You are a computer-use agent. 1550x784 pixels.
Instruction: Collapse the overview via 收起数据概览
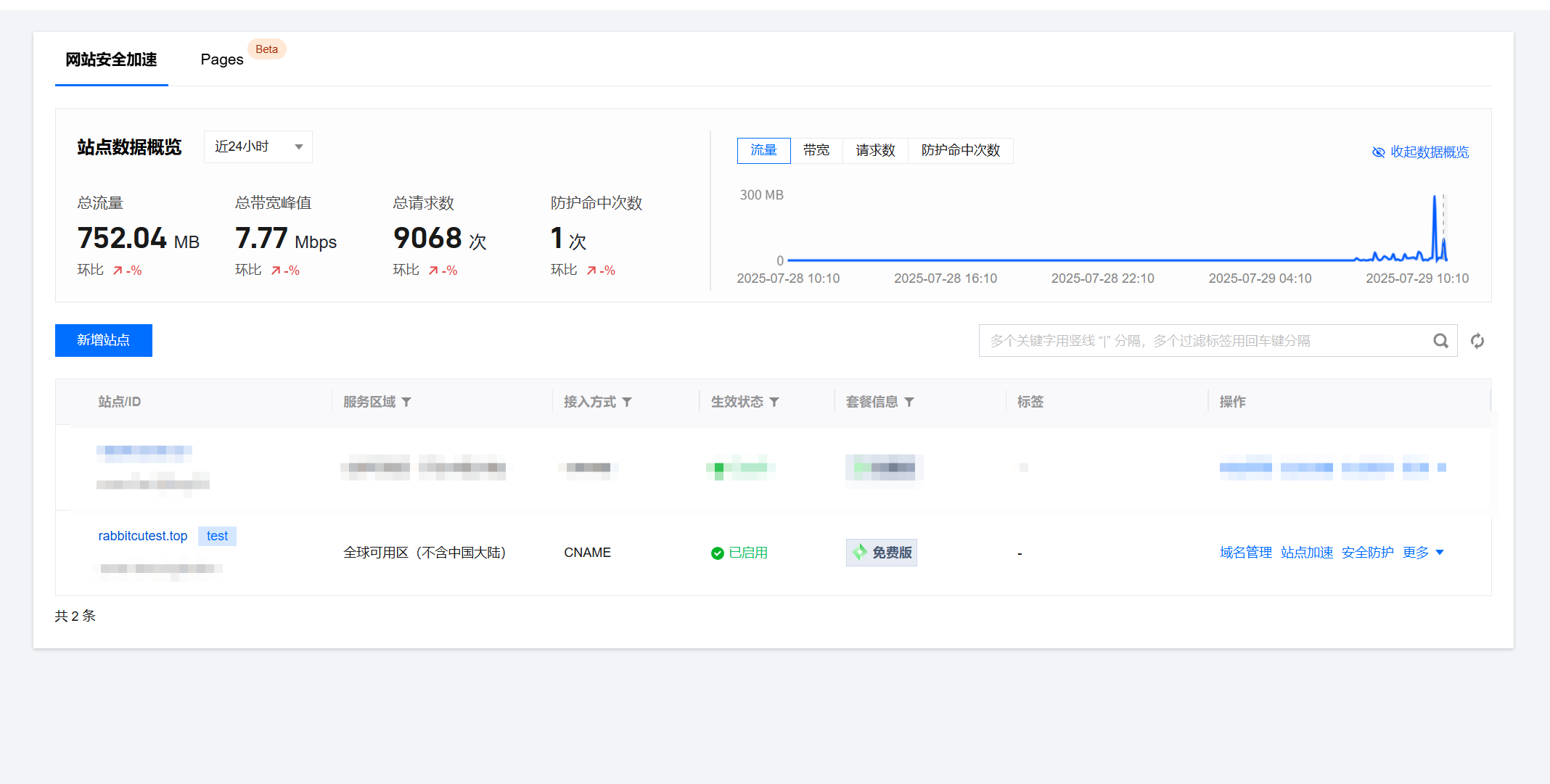coord(1420,152)
